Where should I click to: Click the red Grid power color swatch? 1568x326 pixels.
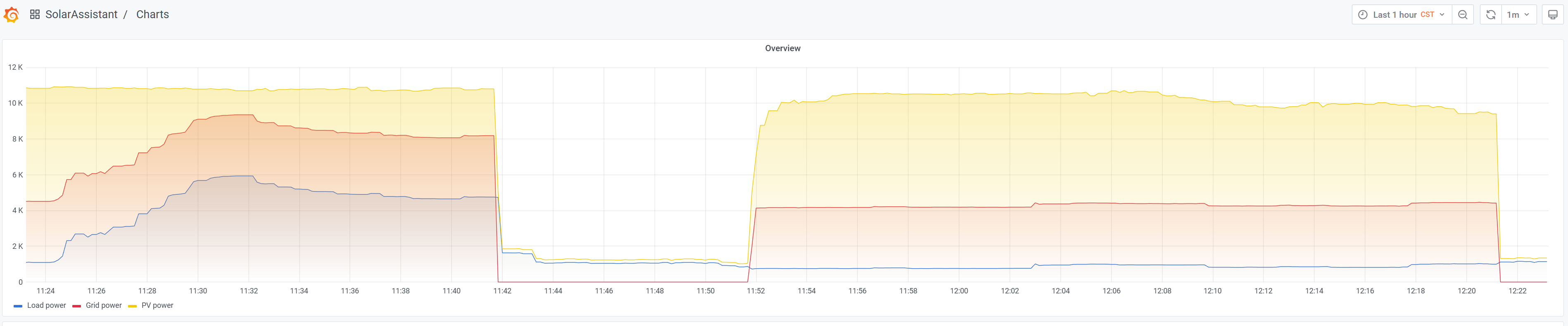point(77,306)
